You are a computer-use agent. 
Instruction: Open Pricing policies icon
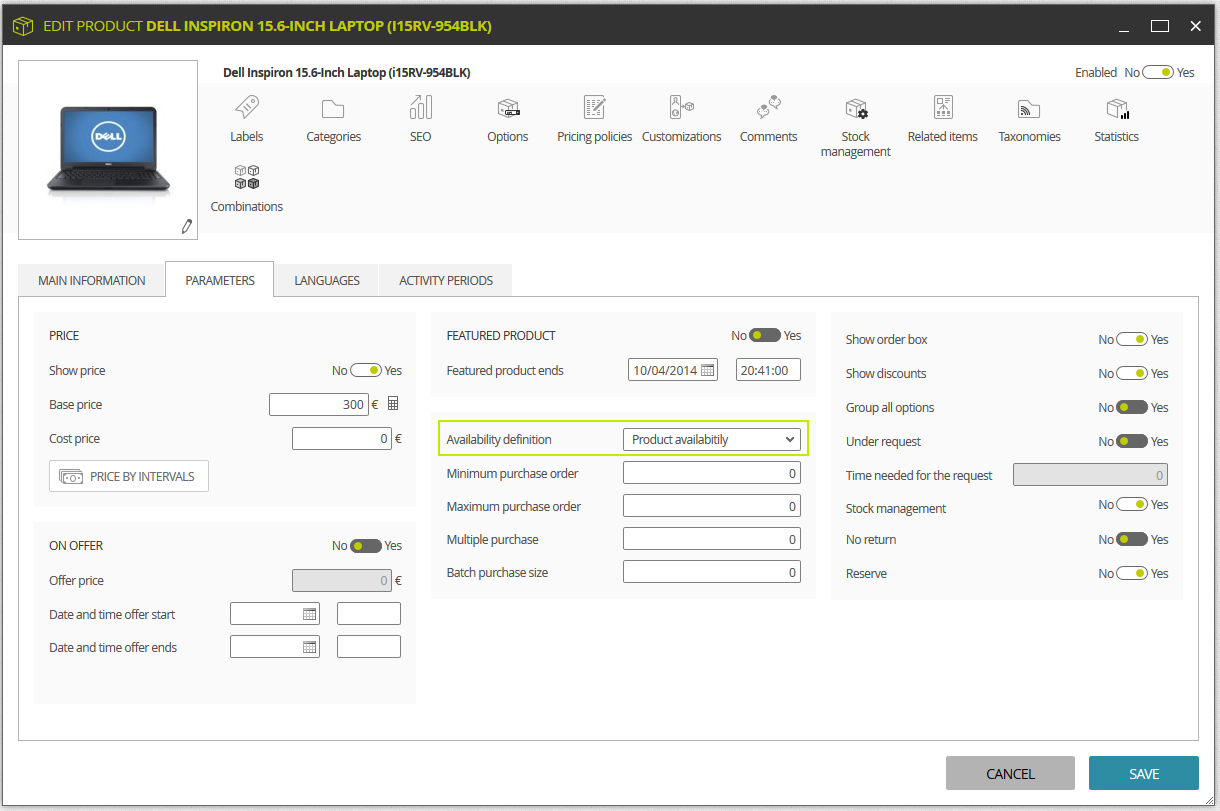(595, 107)
